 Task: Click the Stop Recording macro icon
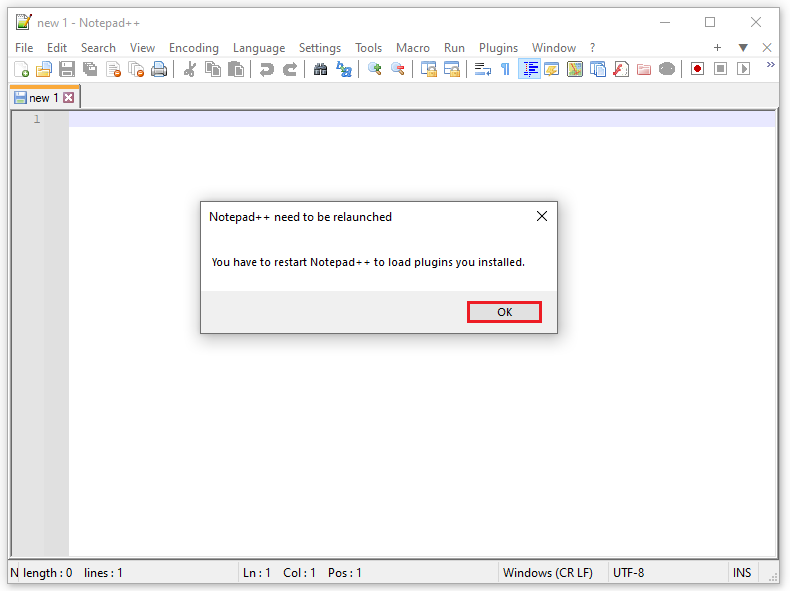click(720, 69)
